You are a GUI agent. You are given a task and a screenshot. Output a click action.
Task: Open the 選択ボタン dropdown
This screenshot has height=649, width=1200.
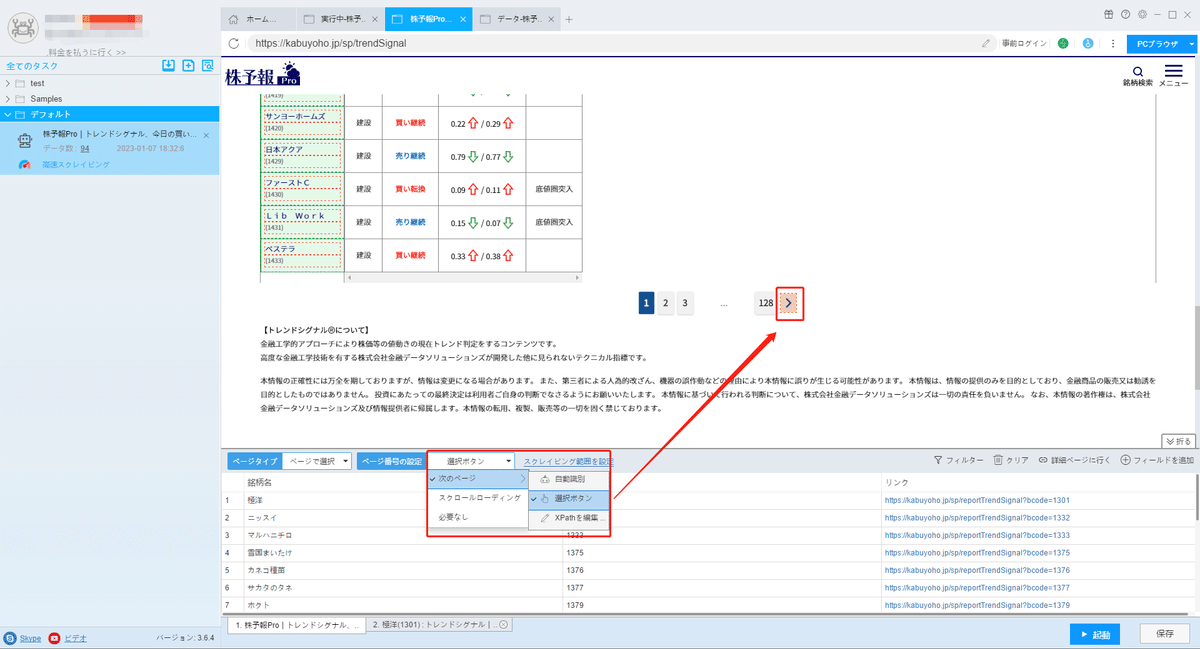pyautogui.click(x=473, y=461)
